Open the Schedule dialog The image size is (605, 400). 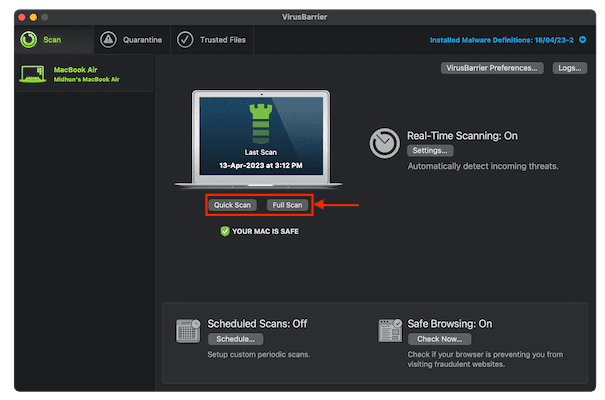point(235,339)
